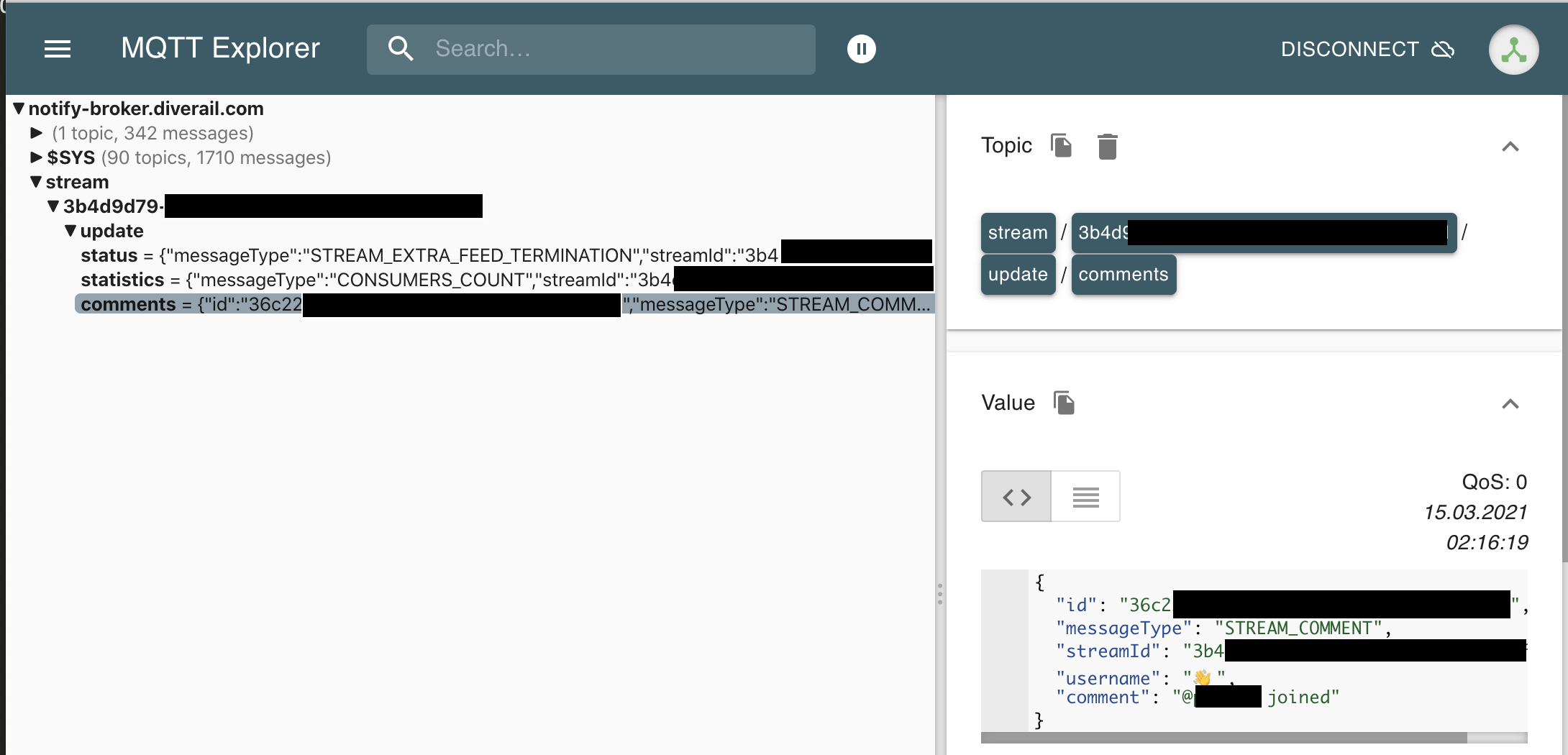The image size is (1568, 755).
Task: Click the vertical scrollbar in the right panel
Action: [1564, 327]
